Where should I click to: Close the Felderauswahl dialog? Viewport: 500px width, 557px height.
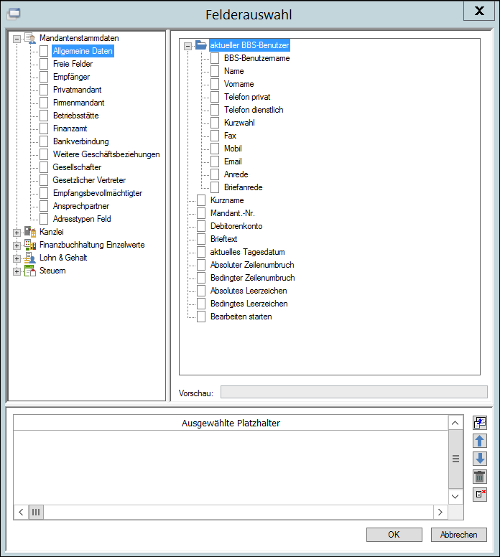(479, 11)
